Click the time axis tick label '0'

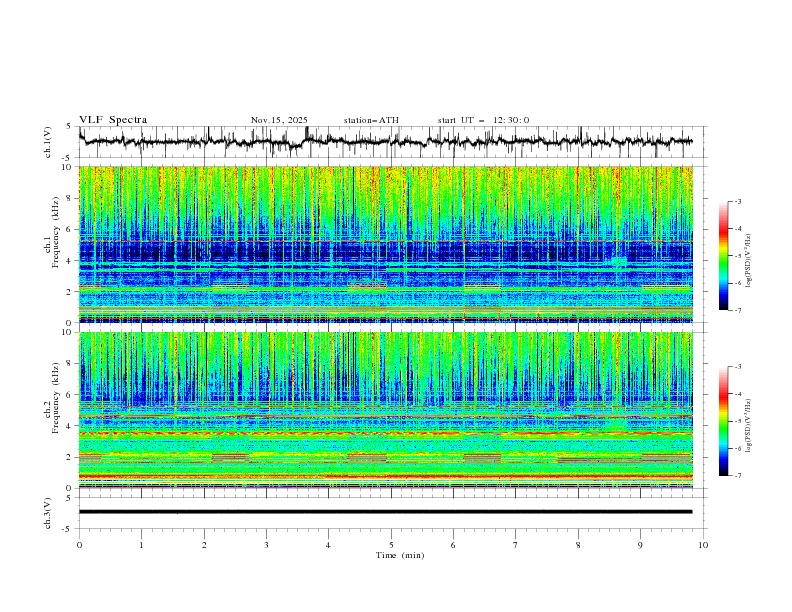[79, 545]
